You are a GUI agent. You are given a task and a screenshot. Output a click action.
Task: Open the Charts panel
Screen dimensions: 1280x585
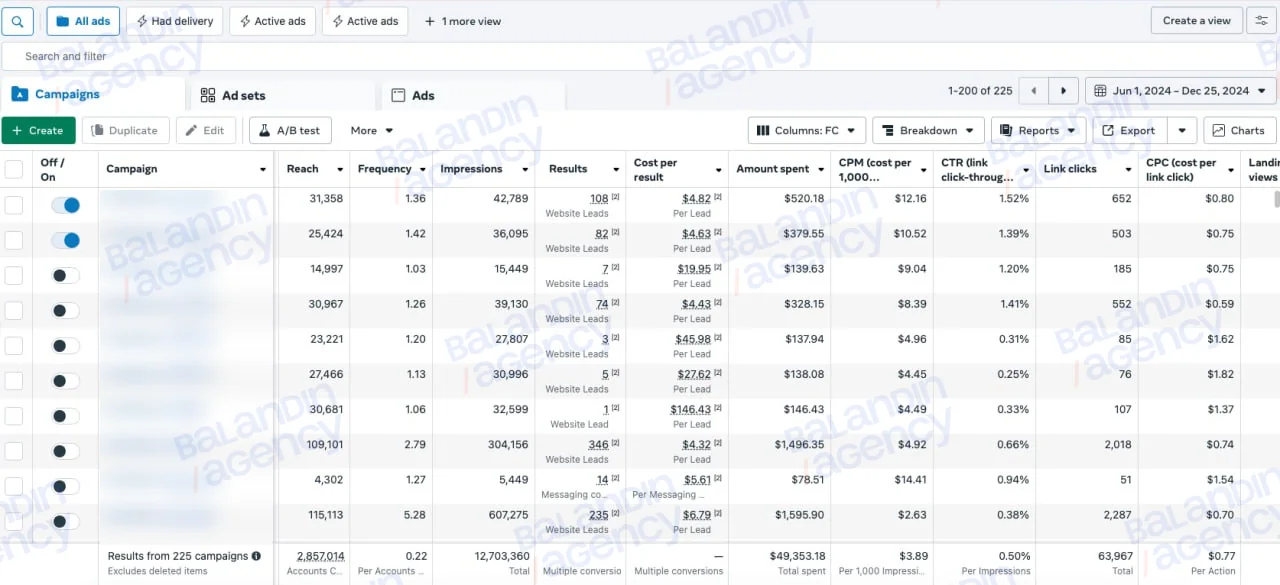pyautogui.click(x=1240, y=131)
